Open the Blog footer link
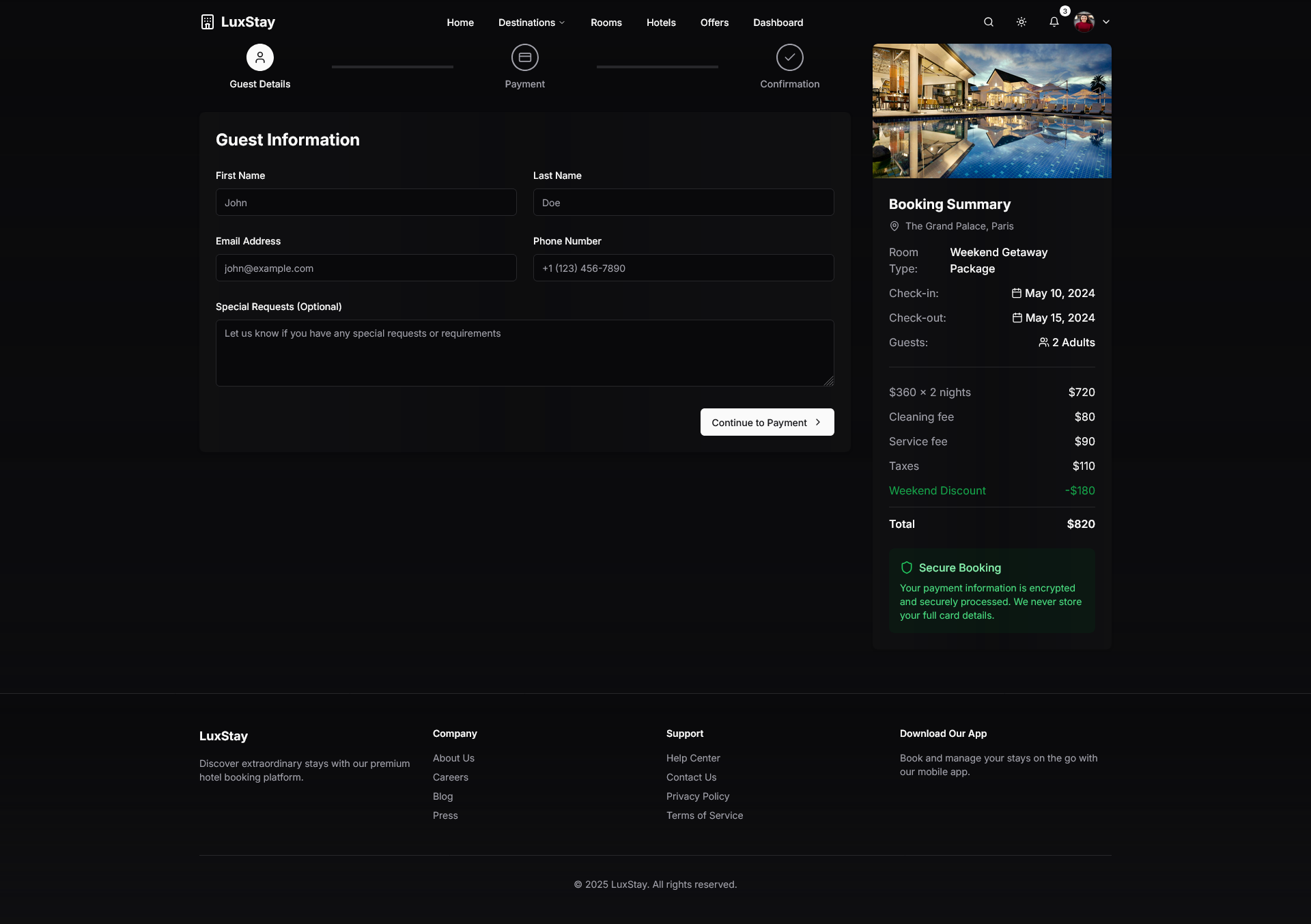The width and height of the screenshot is (1311, 924). pos(443,796)
